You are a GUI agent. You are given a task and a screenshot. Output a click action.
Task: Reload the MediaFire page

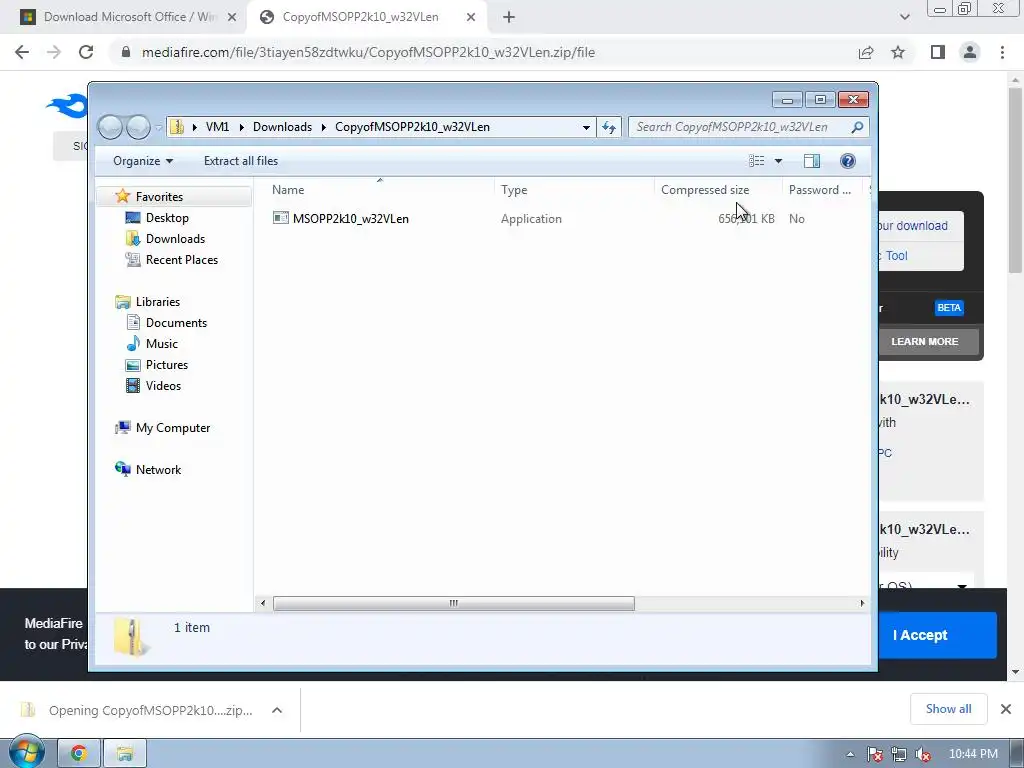click(x=86, y=52)
